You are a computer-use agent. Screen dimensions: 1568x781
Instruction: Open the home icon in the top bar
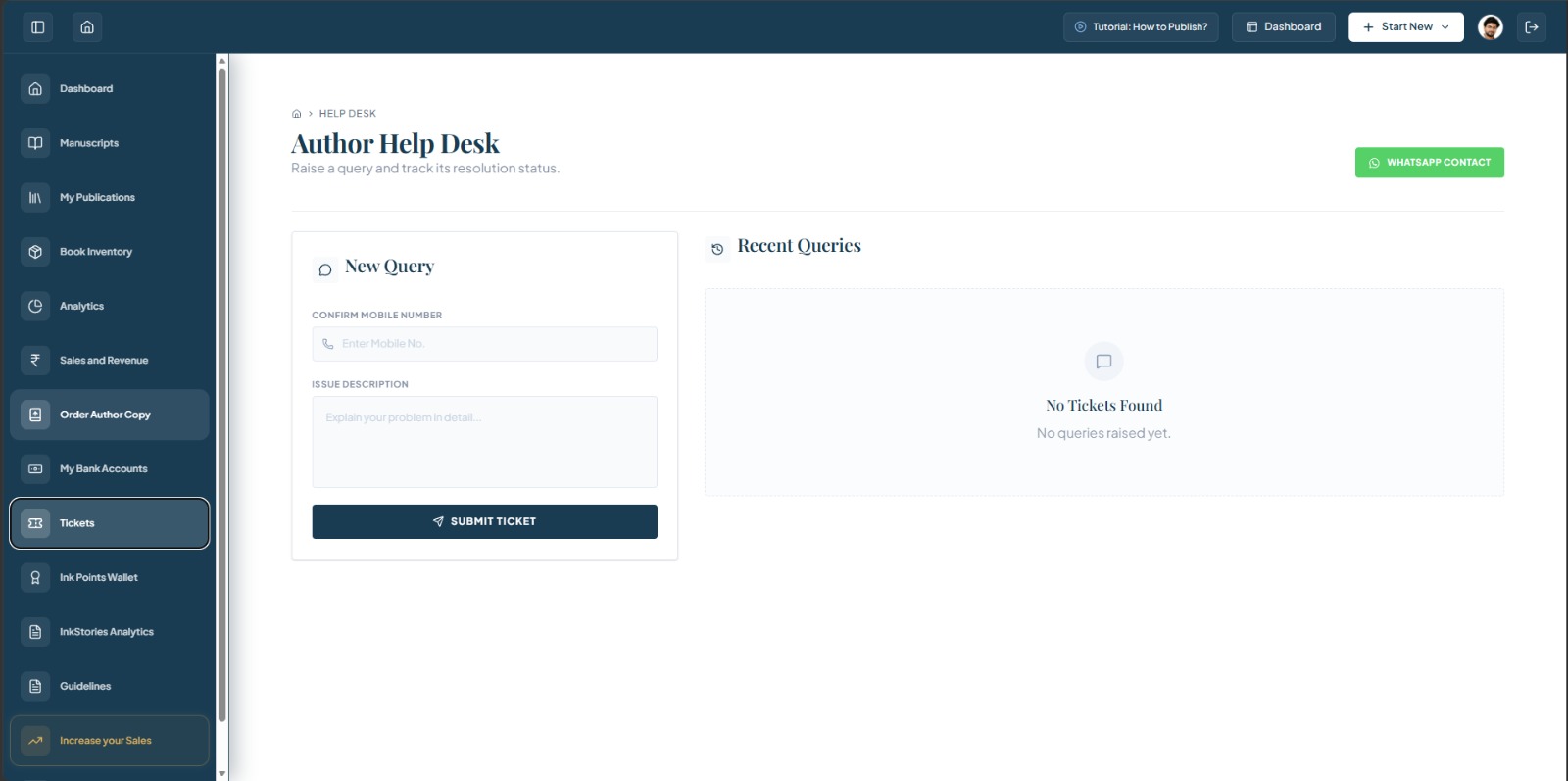[x=87, y=27]
